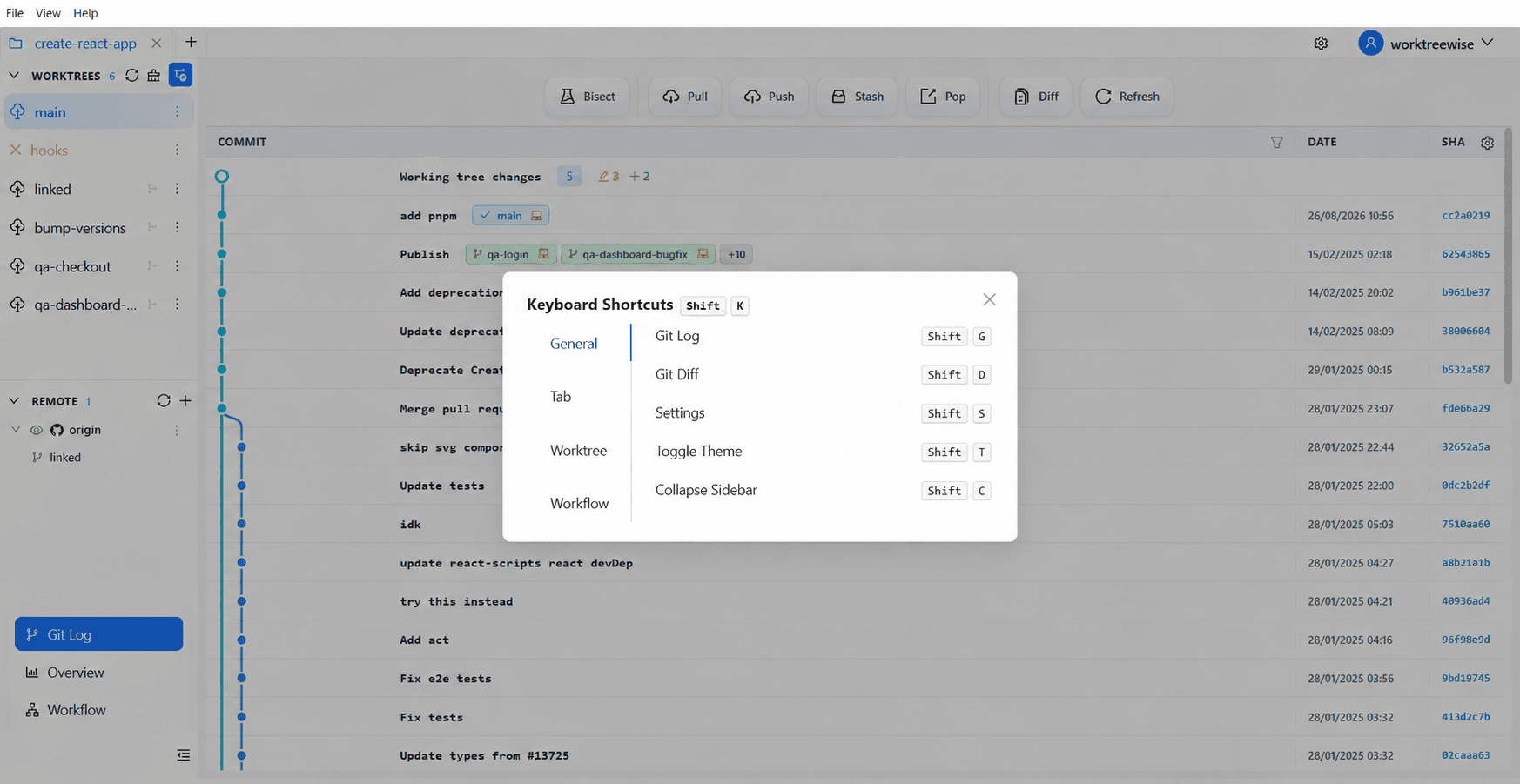Image resolution: width=1520 pixels, height=784 pixels.
Task: Open the more options menu for linked worktree
Action: [x=177, y=189]
